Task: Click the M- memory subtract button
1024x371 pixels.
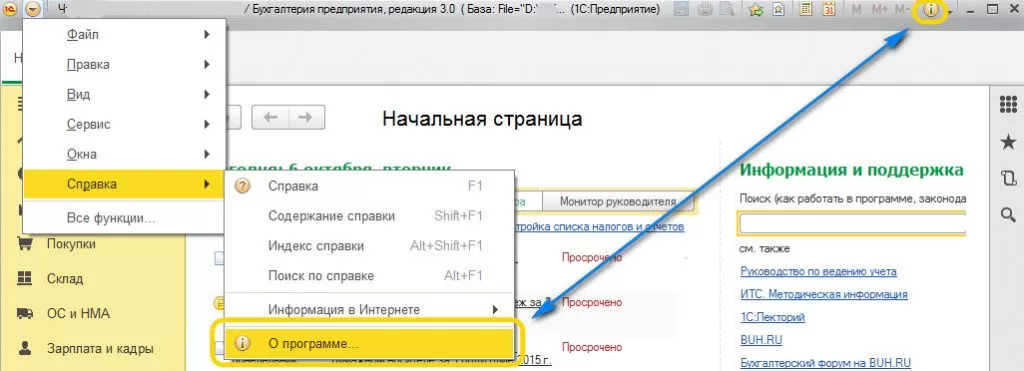Action: pyautogui.click(x=902, y=10)
